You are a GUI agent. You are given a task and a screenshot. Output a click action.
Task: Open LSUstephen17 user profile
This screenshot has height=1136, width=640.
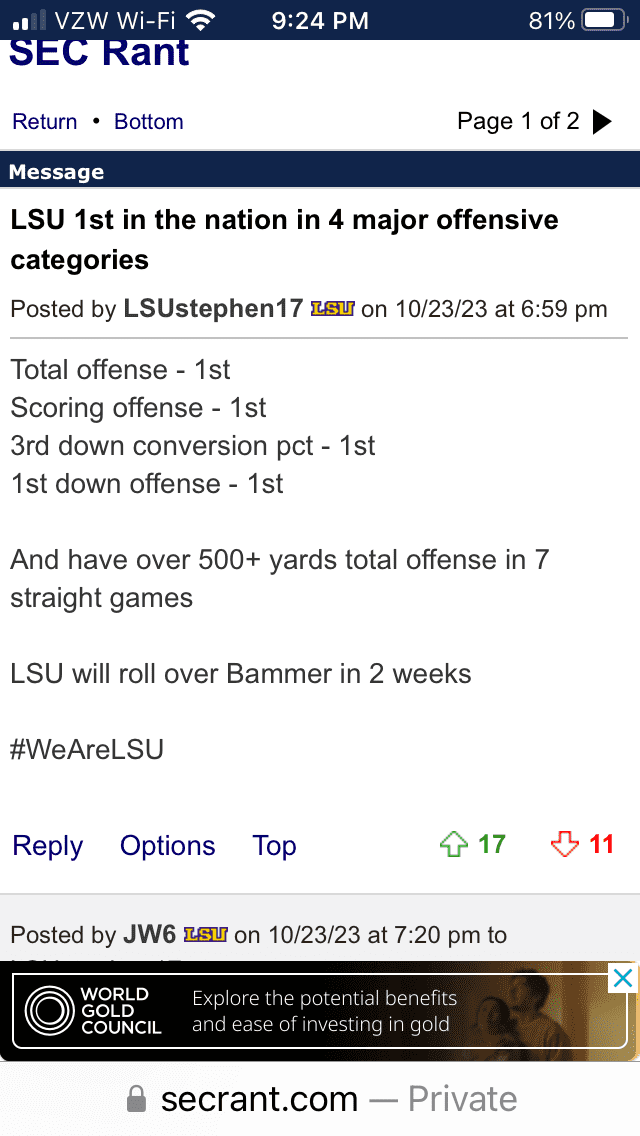pos(213,309)
